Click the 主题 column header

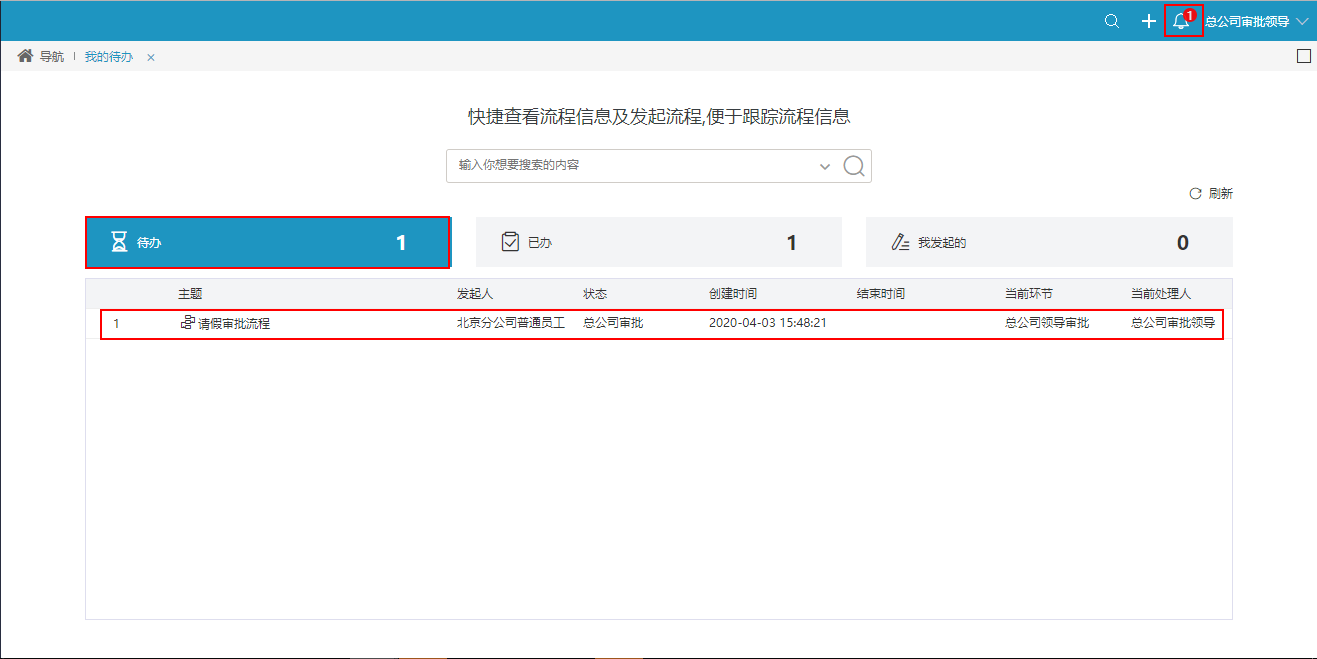pos(190,294)
